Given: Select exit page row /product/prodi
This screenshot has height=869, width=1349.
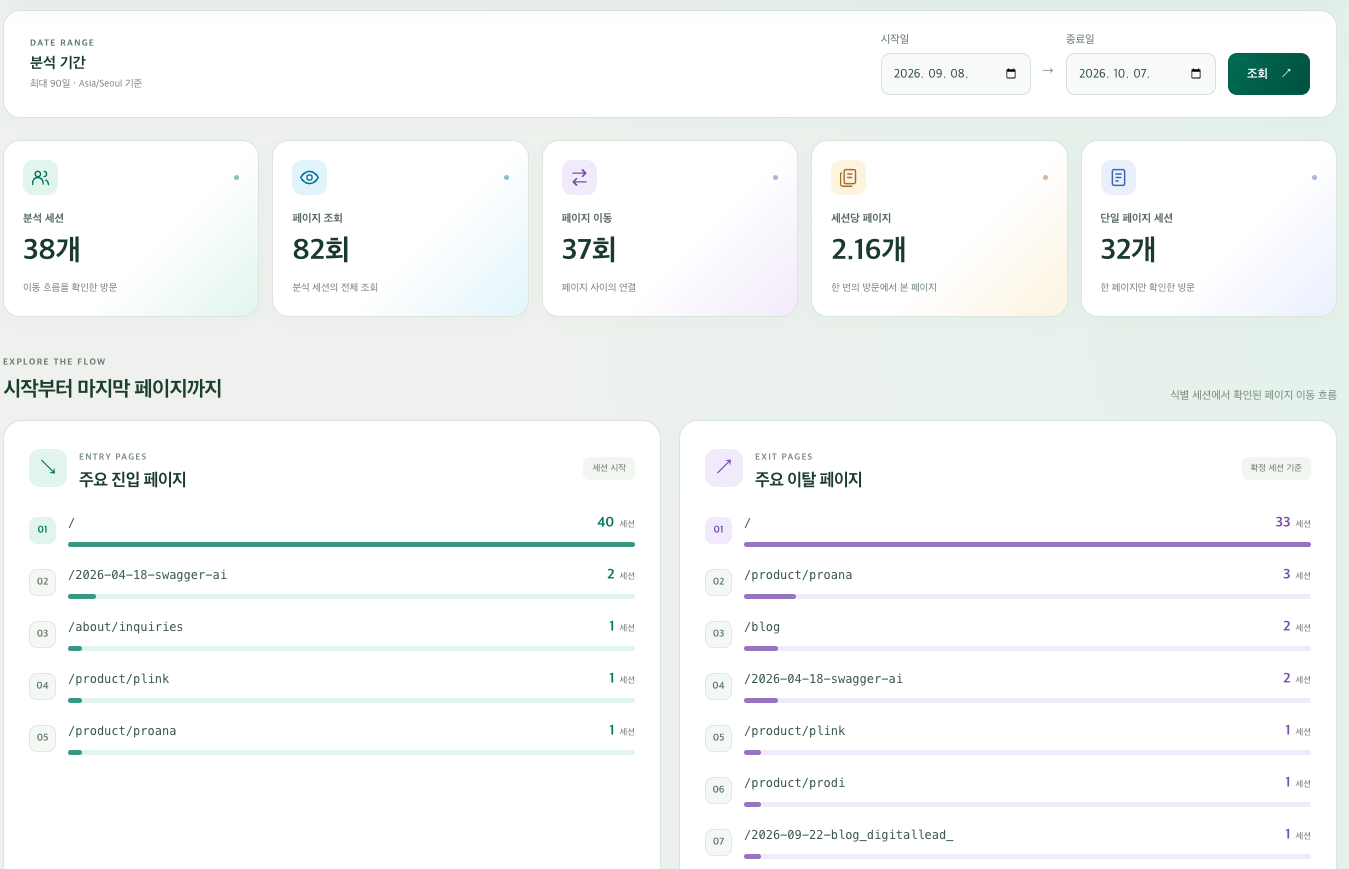Looking at the screenshot, I should [1008, 789].
